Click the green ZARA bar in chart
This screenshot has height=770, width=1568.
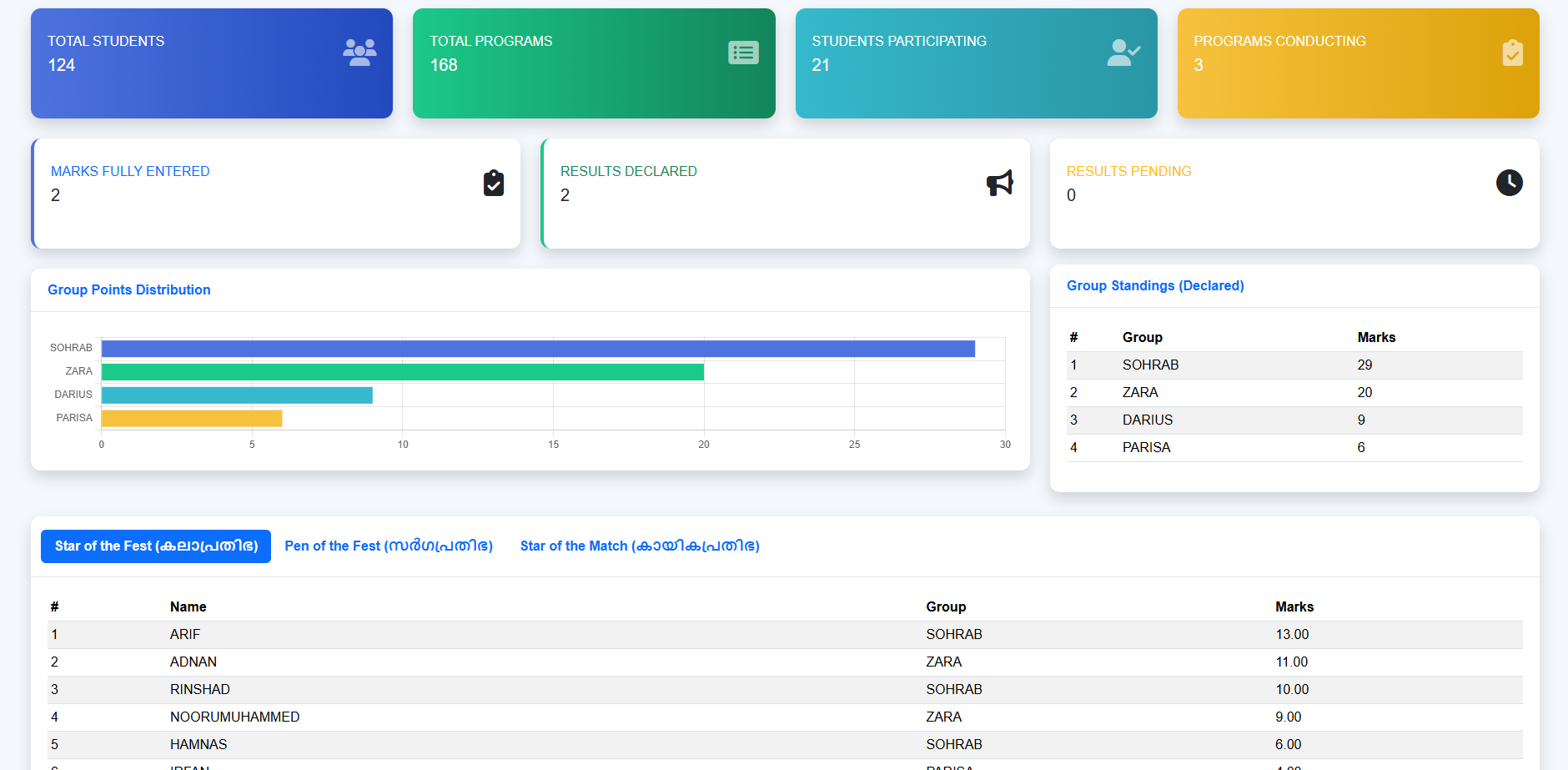(x=403, y=372)
